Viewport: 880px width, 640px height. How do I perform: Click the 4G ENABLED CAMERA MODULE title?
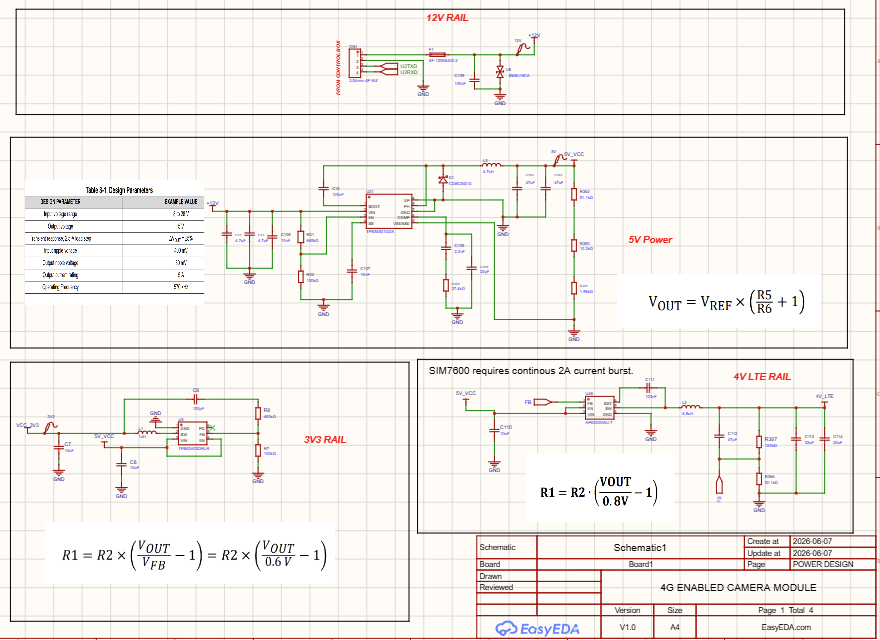click(x=738, y=588)
